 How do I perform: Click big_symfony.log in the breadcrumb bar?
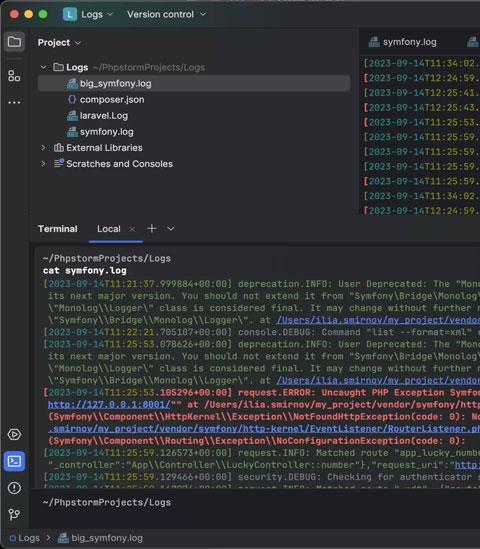(107, 538)
